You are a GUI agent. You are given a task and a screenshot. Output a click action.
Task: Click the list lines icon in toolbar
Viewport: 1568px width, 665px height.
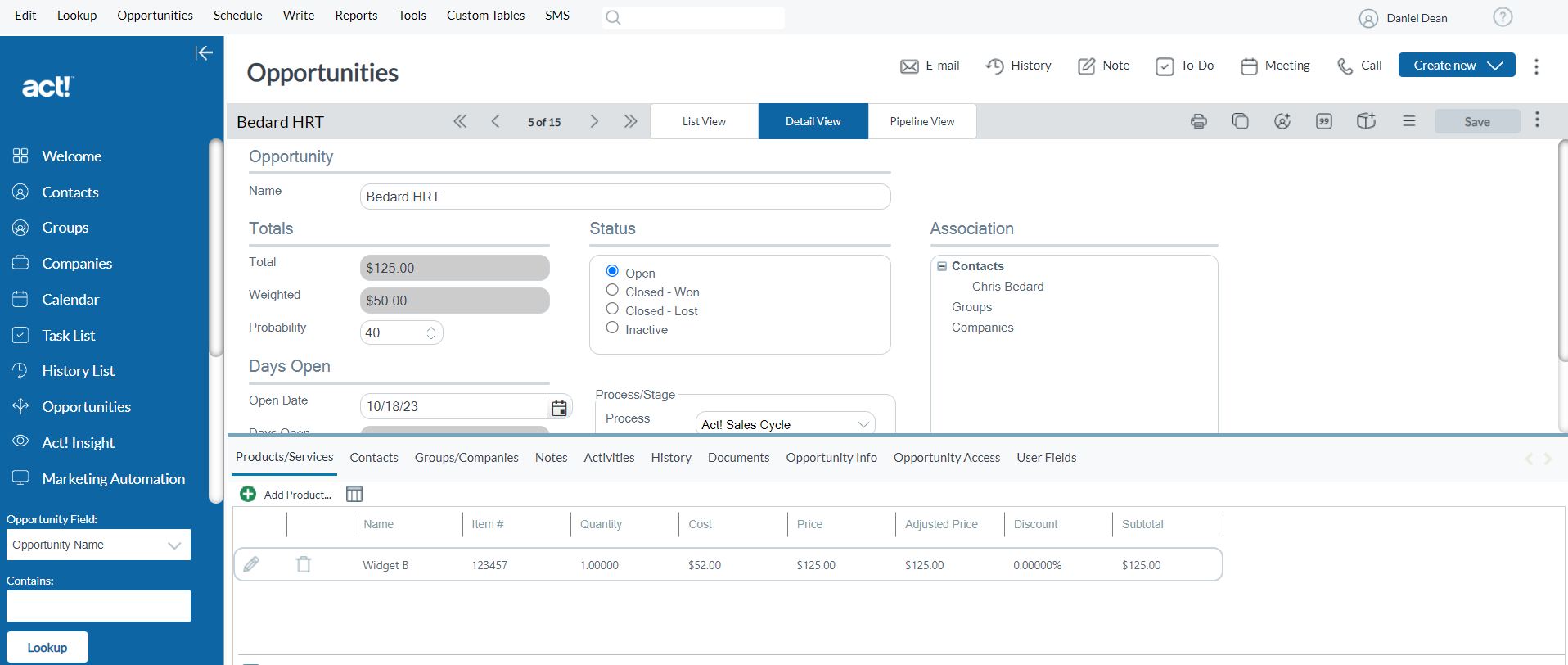pyautogui.click(x=1409, y=121)
